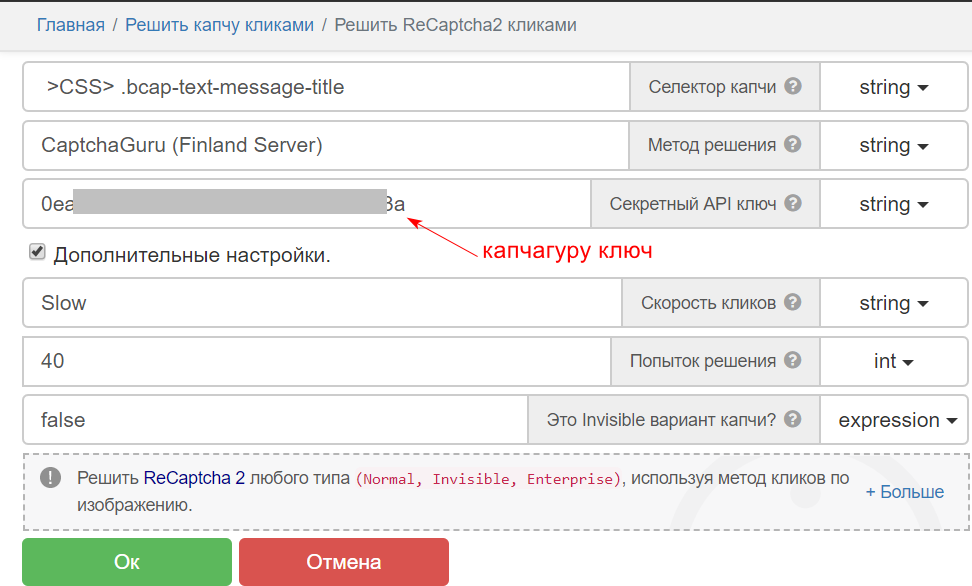Expand the expression dropdown for Invisible option
972x586 pixels.
[893, 419]
